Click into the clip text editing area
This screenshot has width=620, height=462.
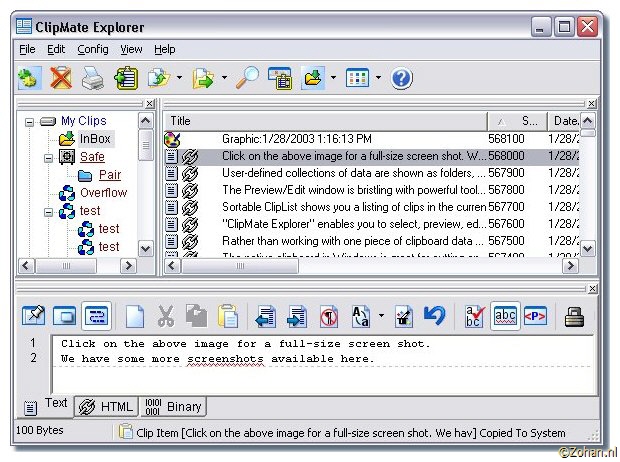tap(323, 365)
